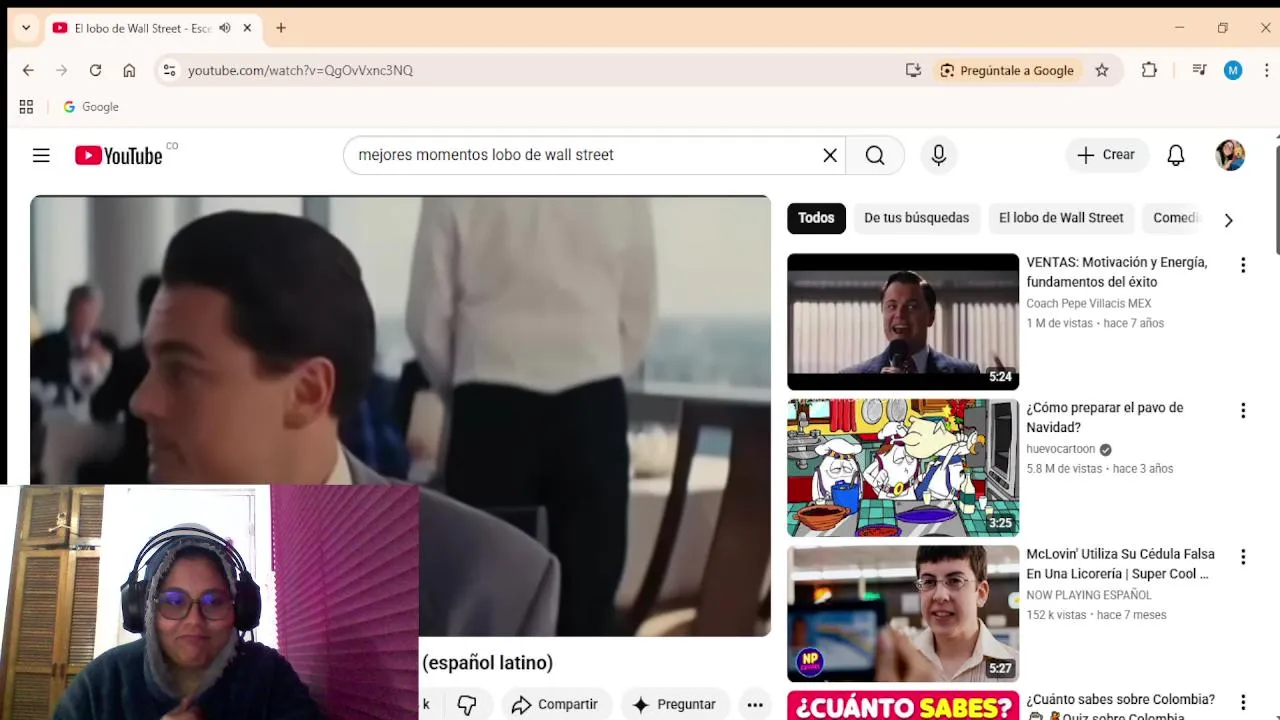The height and width of the screenshot is (720, 1280).
Task: Reload the current page
Action: click(x=95, y=70)
